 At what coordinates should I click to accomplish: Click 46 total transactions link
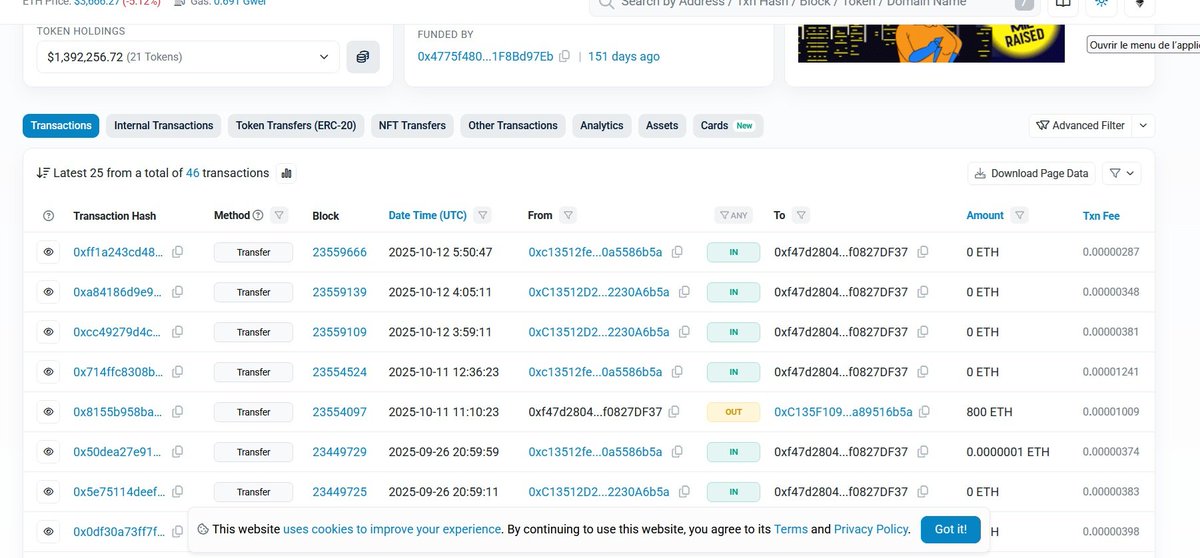click(x=192, y=173)
